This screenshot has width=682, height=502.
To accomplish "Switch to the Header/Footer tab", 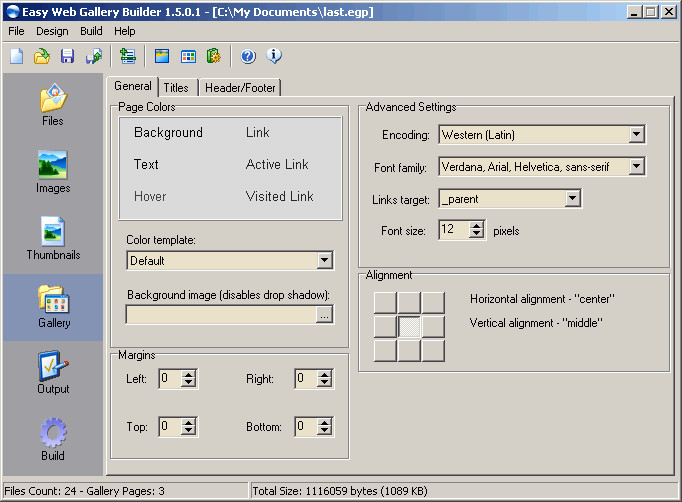I will point(240,88).
